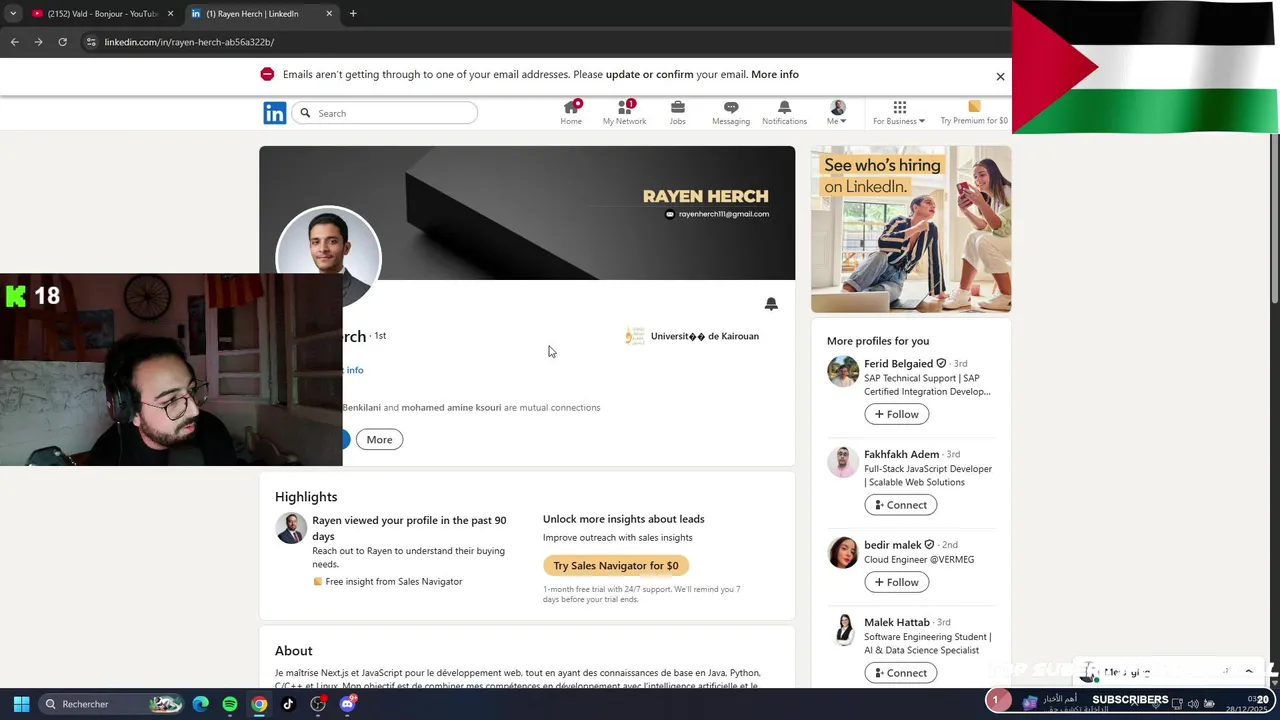Expand the Me profile menu
Image resolution: width=1280 pixels, height=720 pixels.
click(x=837, y=113)
